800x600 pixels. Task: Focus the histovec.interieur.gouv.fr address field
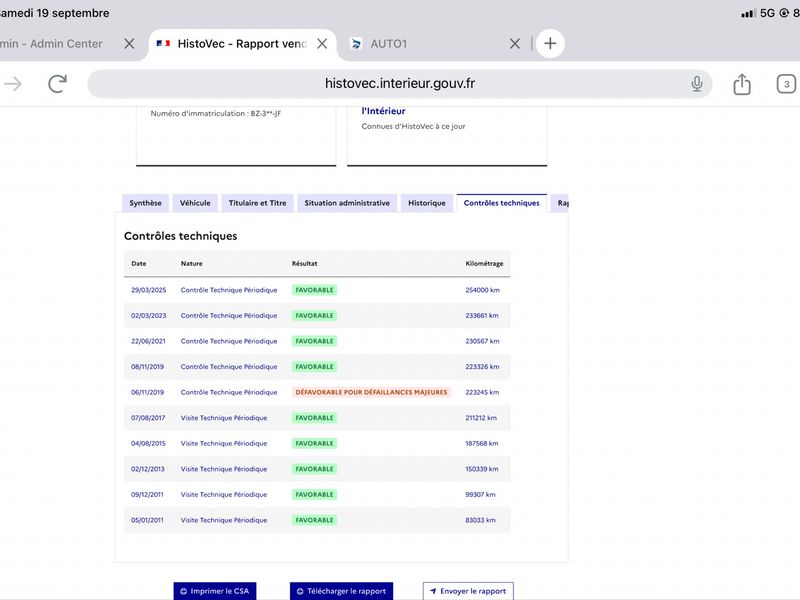pos(399,84)
